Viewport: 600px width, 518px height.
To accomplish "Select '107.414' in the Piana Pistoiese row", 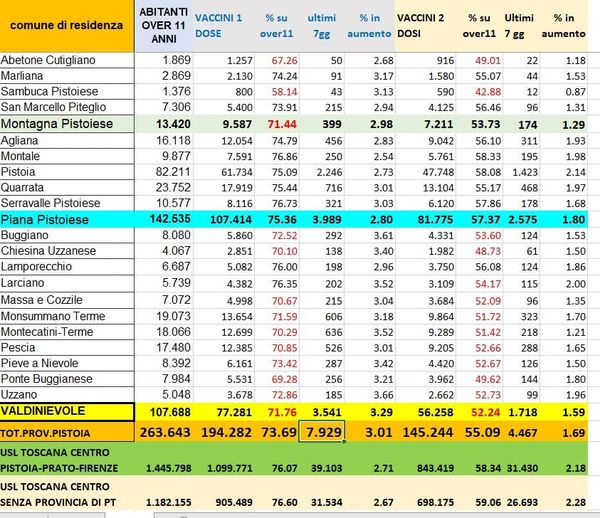I will (x=231, y=220).
